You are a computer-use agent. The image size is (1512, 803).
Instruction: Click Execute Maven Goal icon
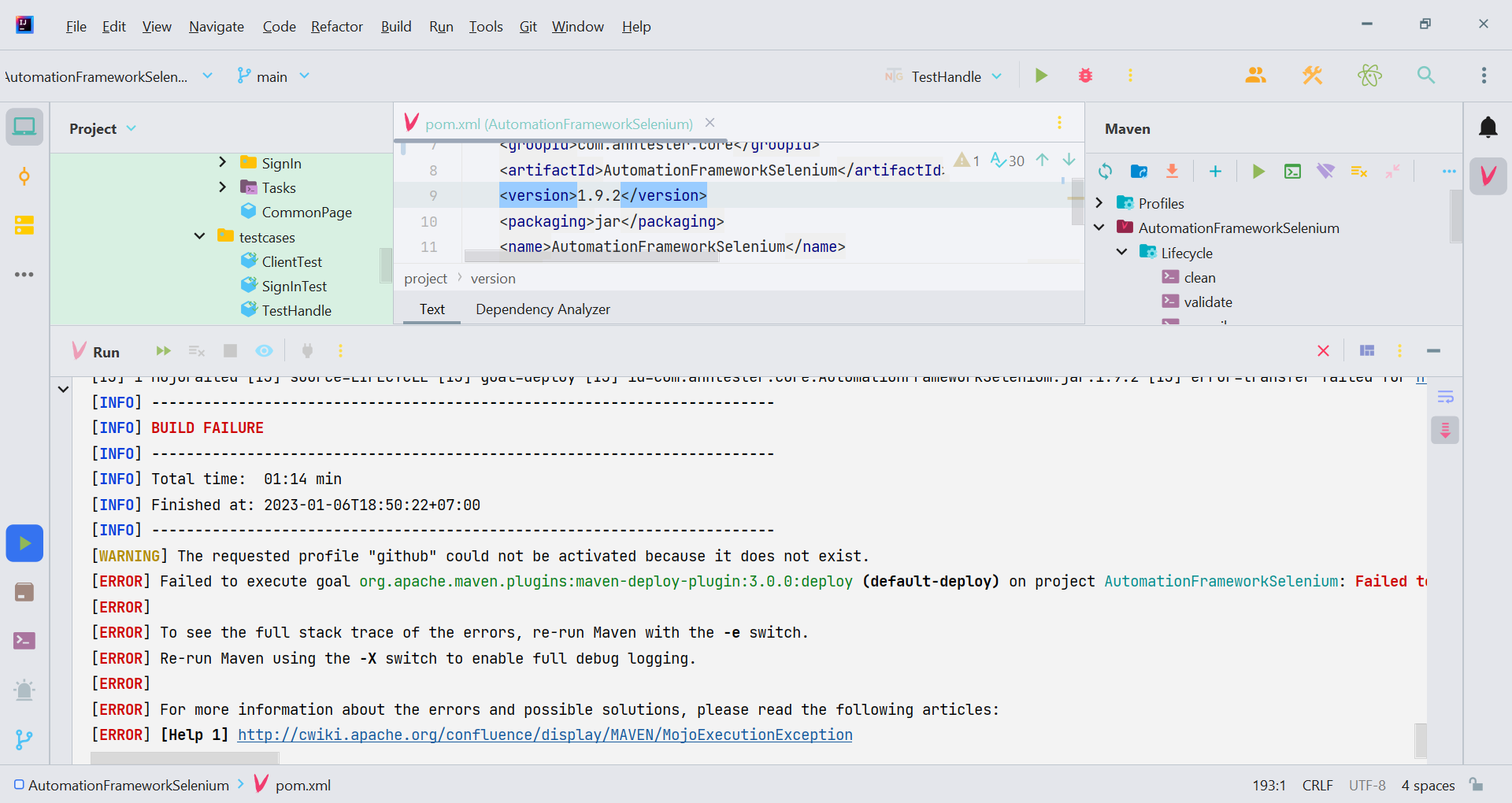tap(1292, 172)
